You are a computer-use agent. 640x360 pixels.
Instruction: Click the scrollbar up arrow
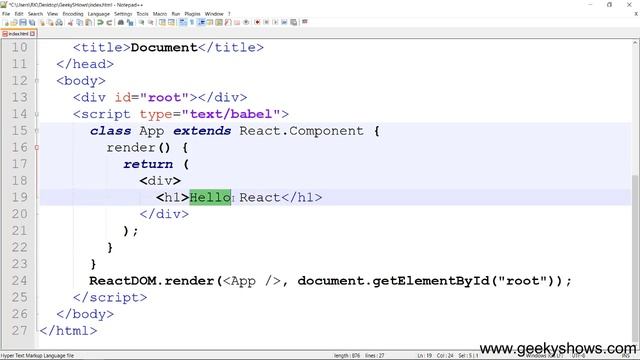point(636,43)
